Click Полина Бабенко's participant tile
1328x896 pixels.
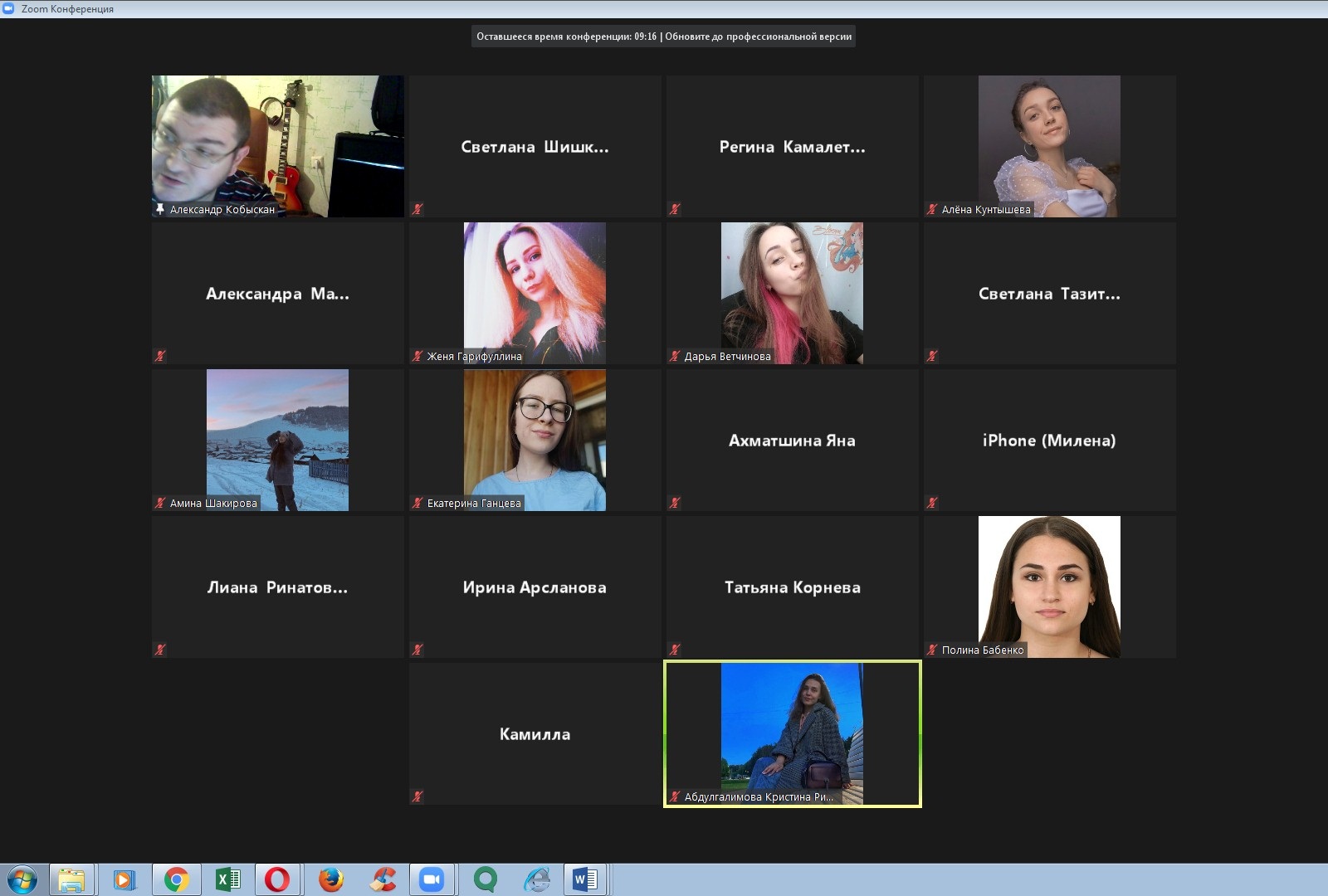click(x=1049, y=587)
